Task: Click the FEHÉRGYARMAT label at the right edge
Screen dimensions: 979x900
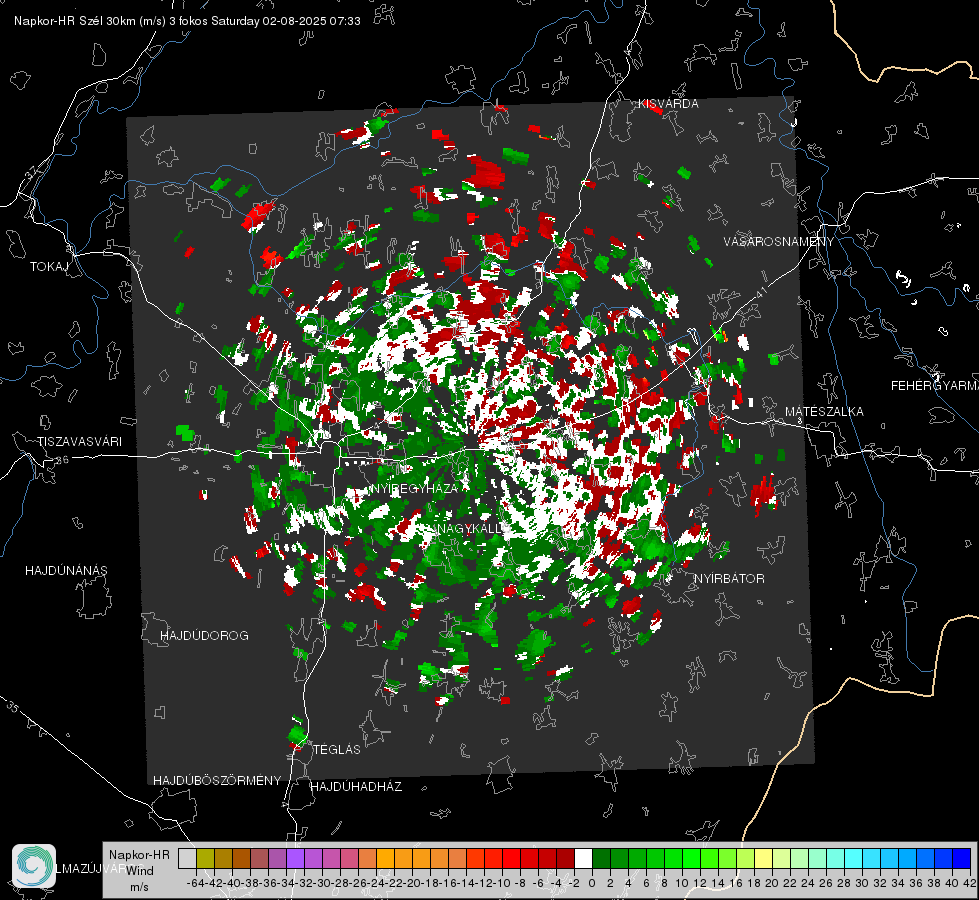Action: (x=934, y=386)
